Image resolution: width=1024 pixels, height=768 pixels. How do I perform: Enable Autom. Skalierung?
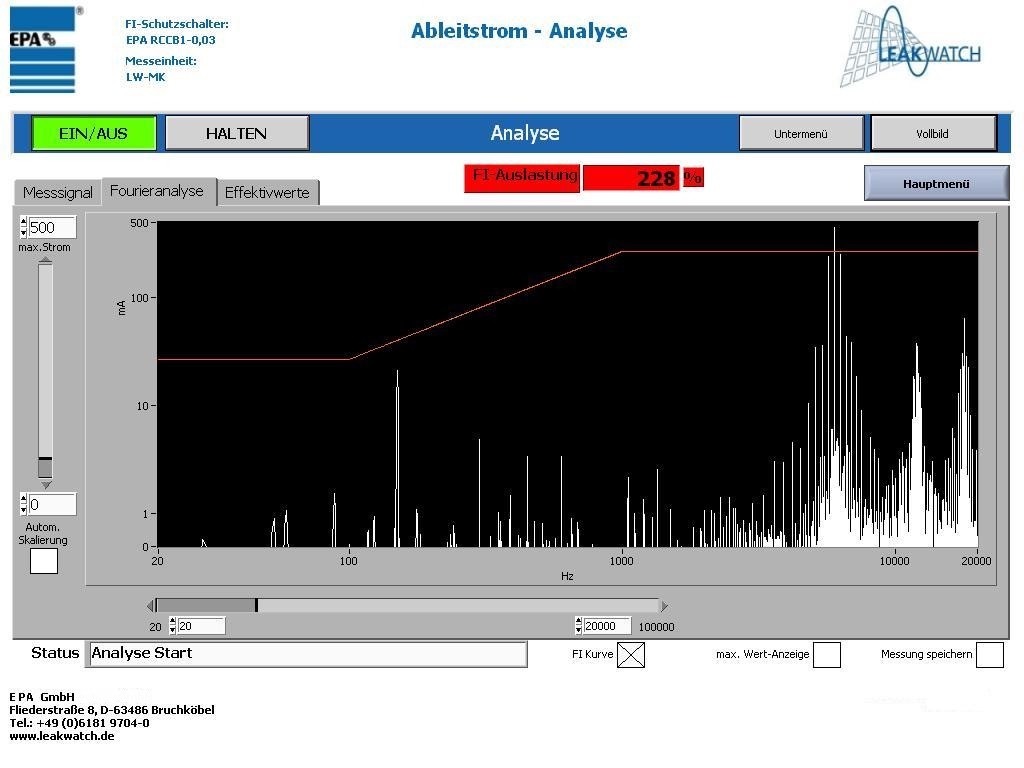click(x=43, y=561)
